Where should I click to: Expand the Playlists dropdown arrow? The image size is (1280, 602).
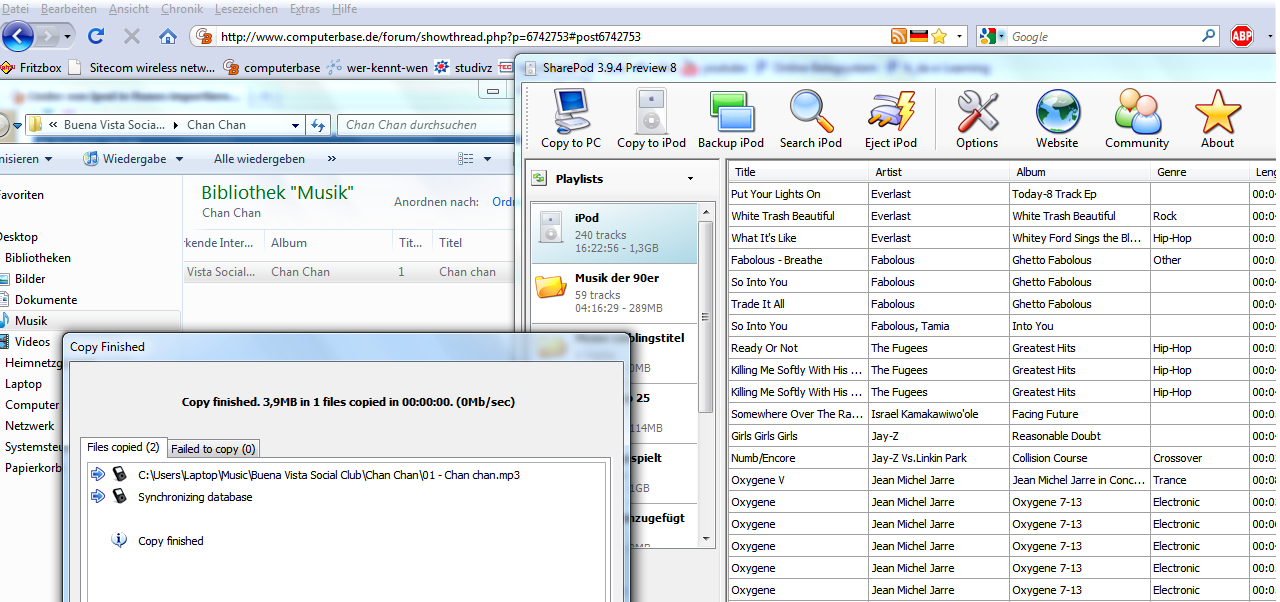click(x=690, y=179)
